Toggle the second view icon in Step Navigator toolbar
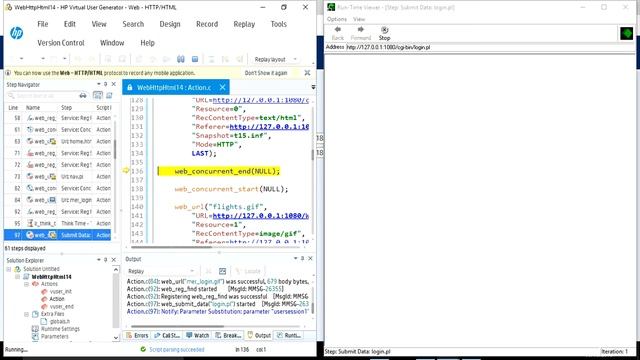Viewport: 640px width, 360px height. point(109,96)
